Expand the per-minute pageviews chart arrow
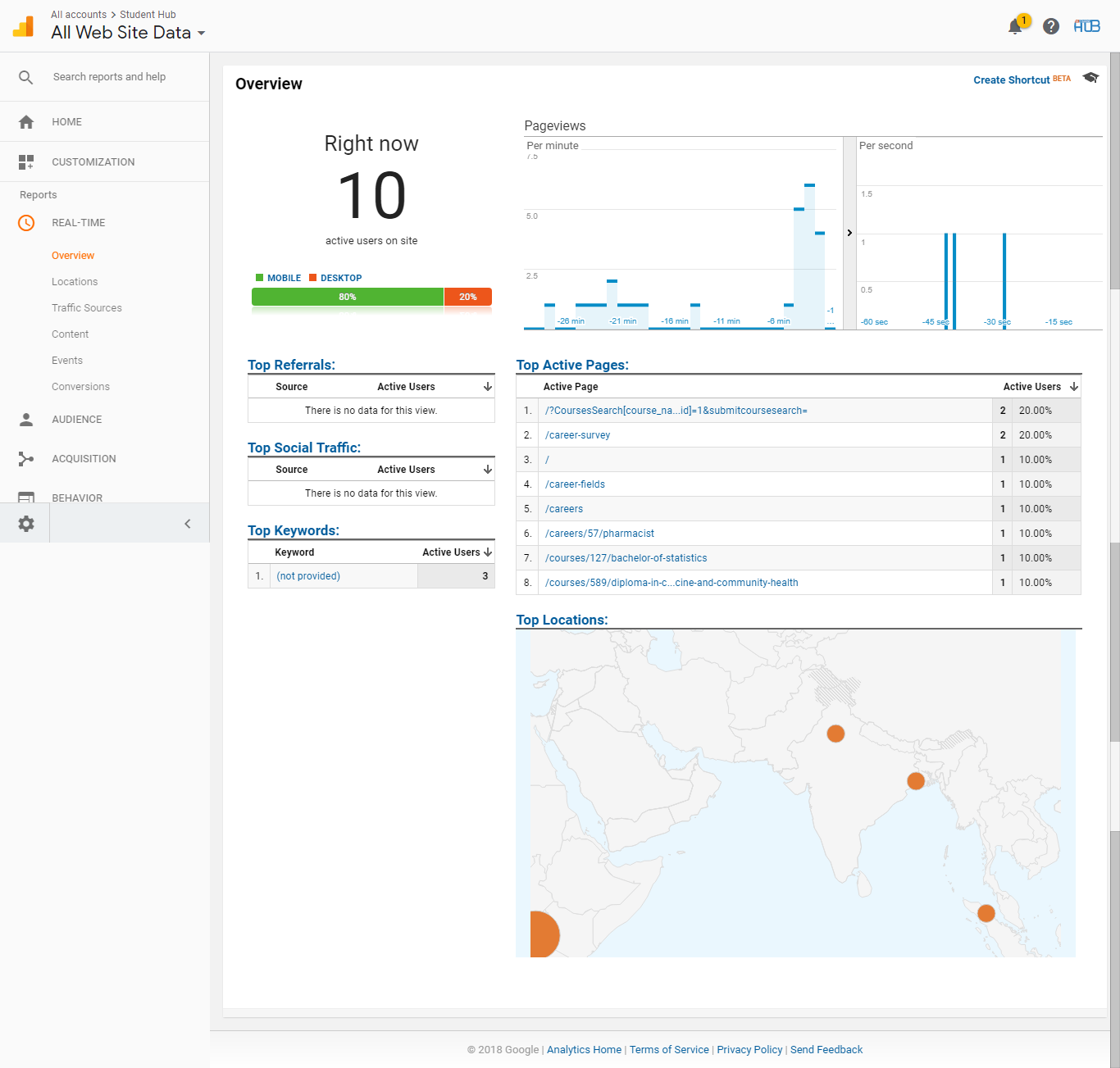The width and height of the screenshot is (1120, 1068). coord(849,233)
